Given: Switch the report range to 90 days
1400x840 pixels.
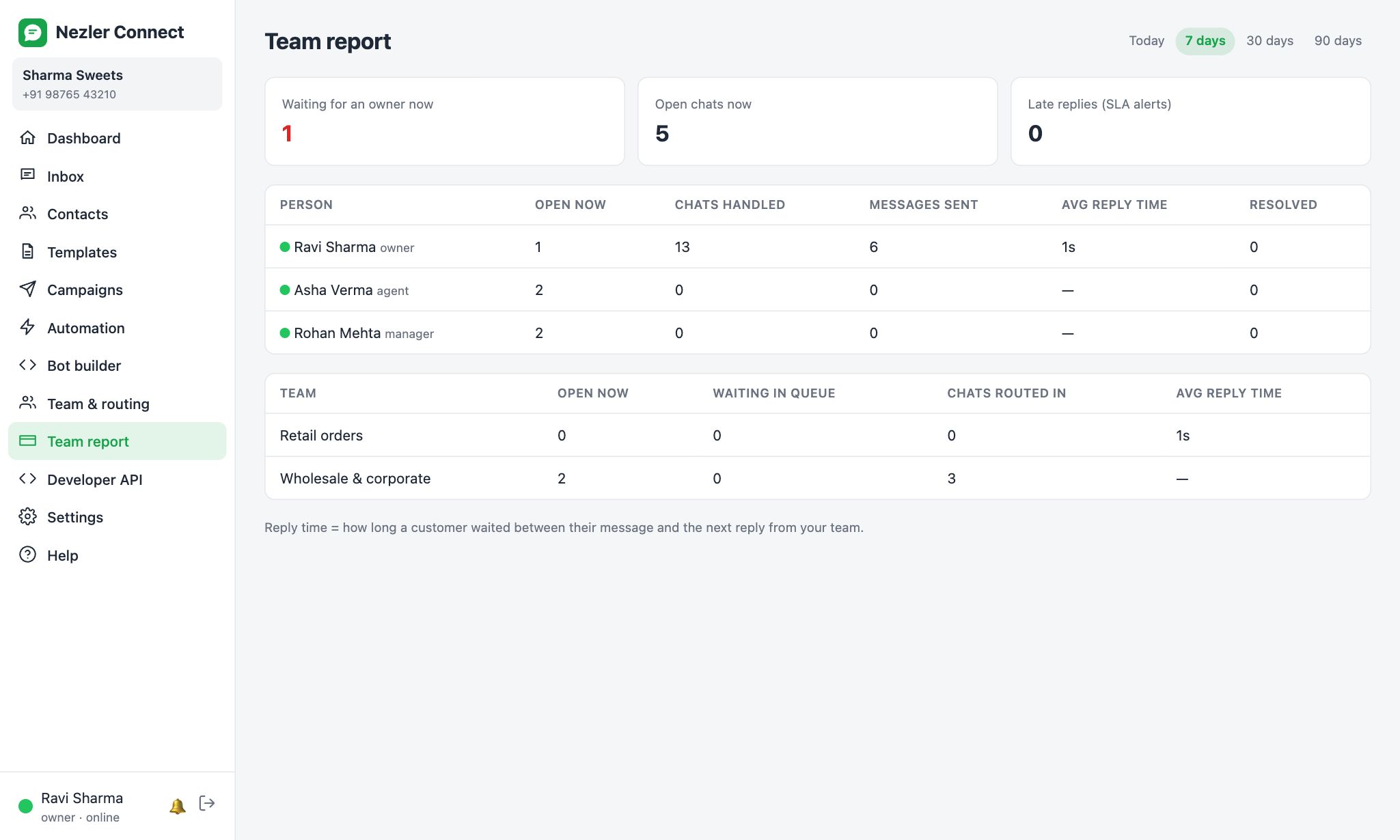Looking at the screenshot, I should tap(1338, 41).
